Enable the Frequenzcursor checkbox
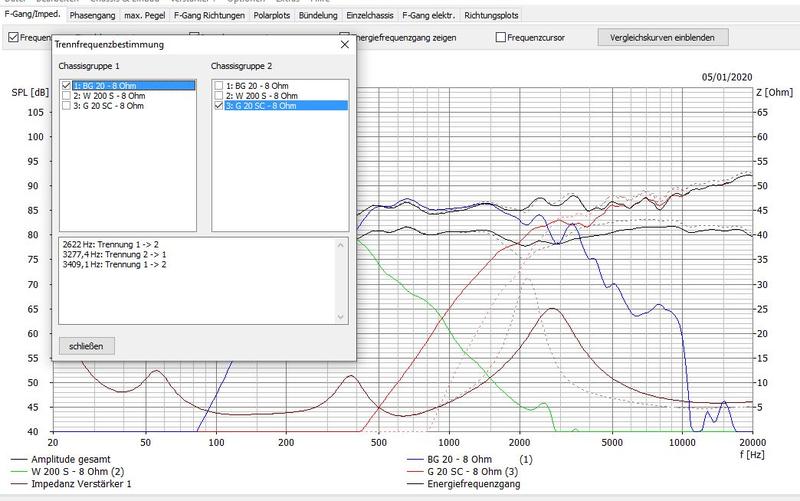 501,37
